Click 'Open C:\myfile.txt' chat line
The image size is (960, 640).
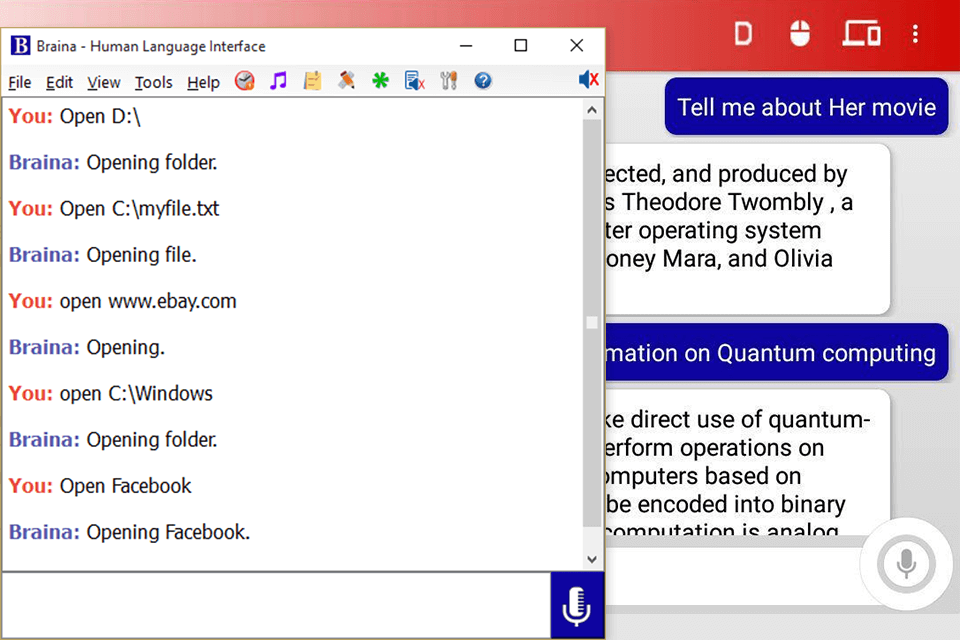[x=114, y=208]
